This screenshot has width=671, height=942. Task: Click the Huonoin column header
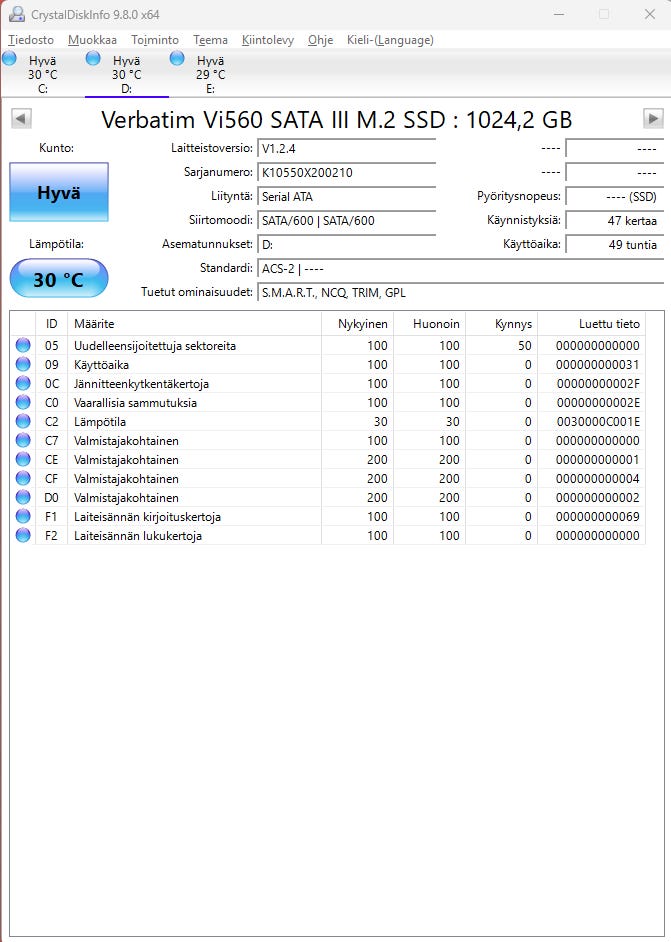point(430,324)
